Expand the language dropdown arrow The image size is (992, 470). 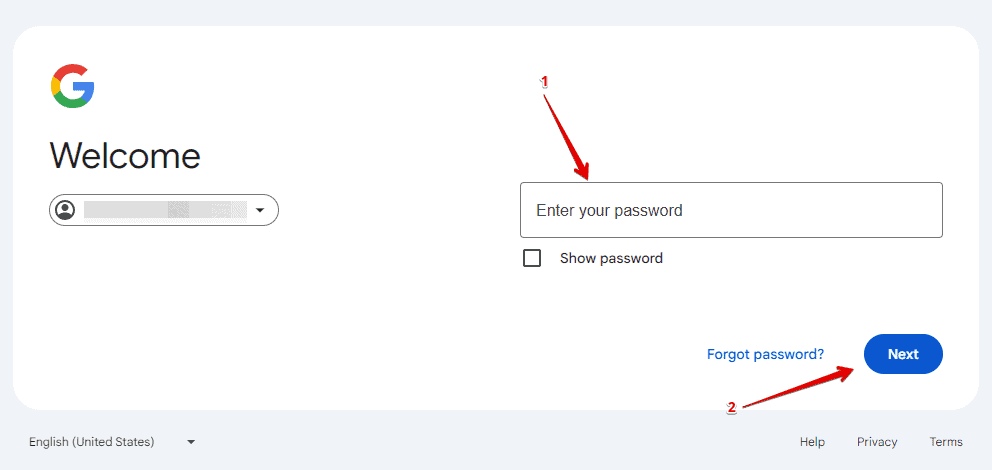(191, 442)
